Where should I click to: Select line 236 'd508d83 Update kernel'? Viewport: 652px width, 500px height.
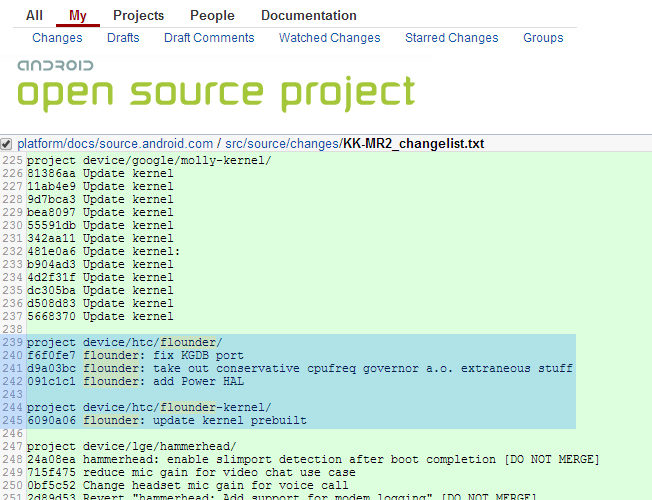tap(100, 303)
